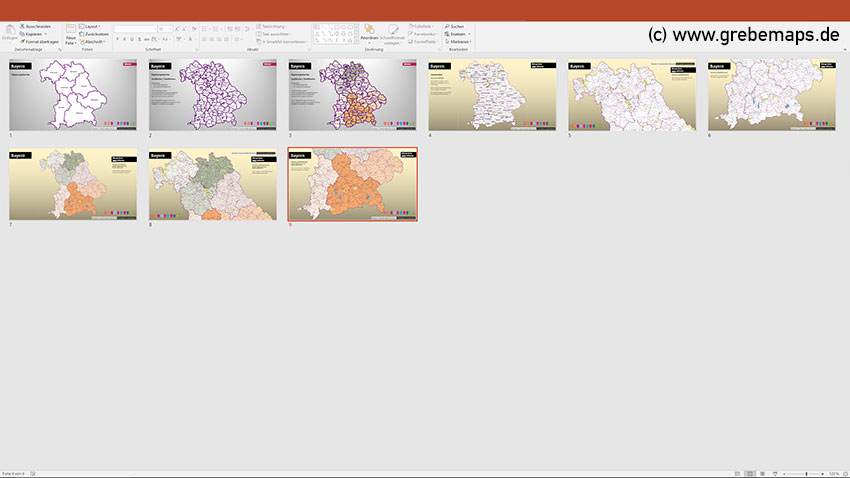850x478 pixels.
Task: Select slide 7 thumbnail
Action: (73, 185)
